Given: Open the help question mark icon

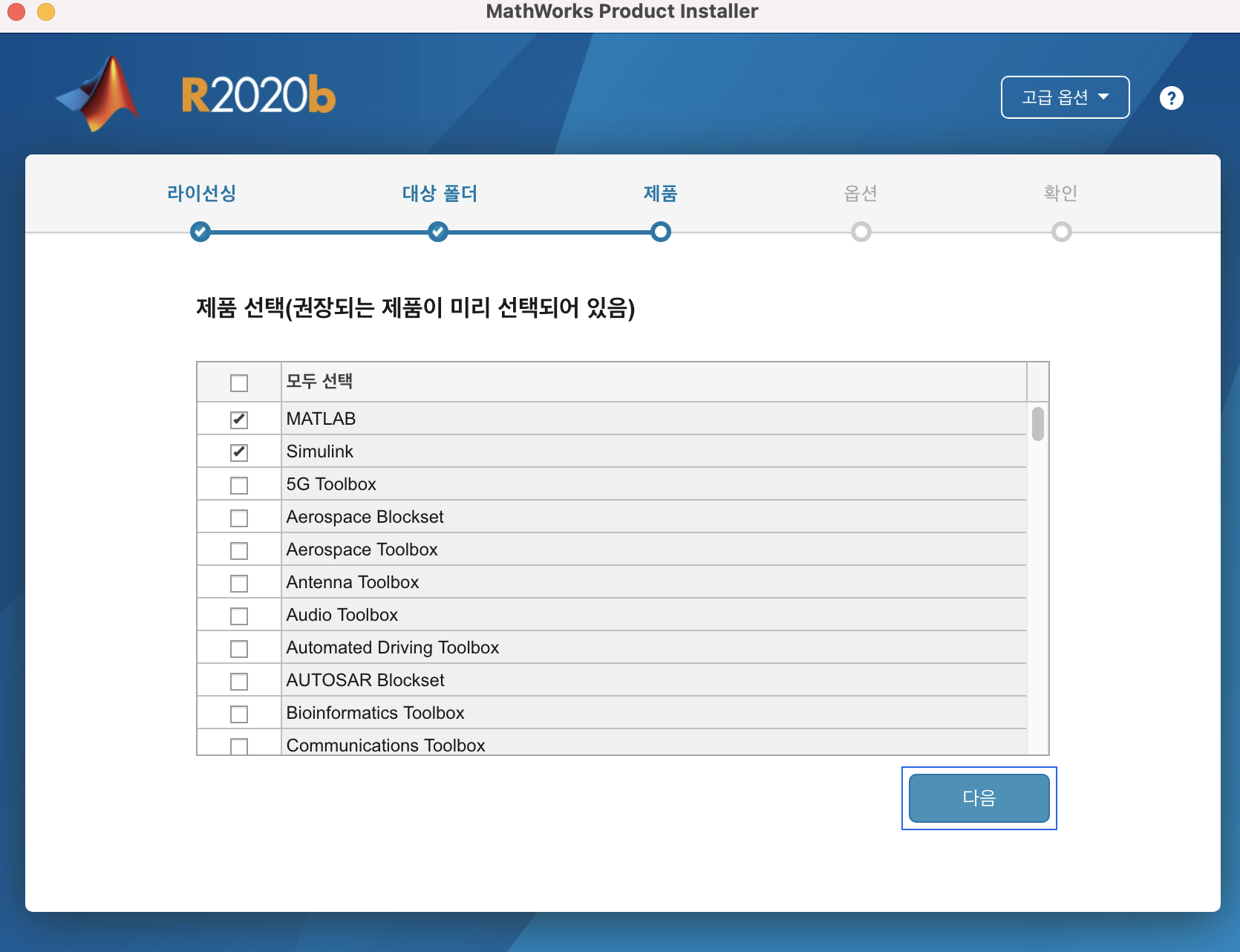Looking at the screenshot, I should (x=1171, y=98).
